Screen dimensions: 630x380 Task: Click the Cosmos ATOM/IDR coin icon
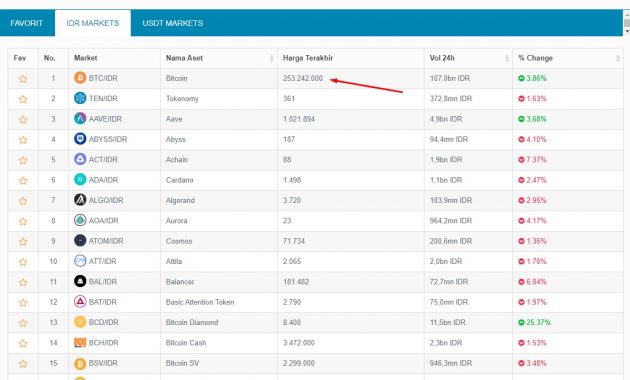(x=80, y=241)
